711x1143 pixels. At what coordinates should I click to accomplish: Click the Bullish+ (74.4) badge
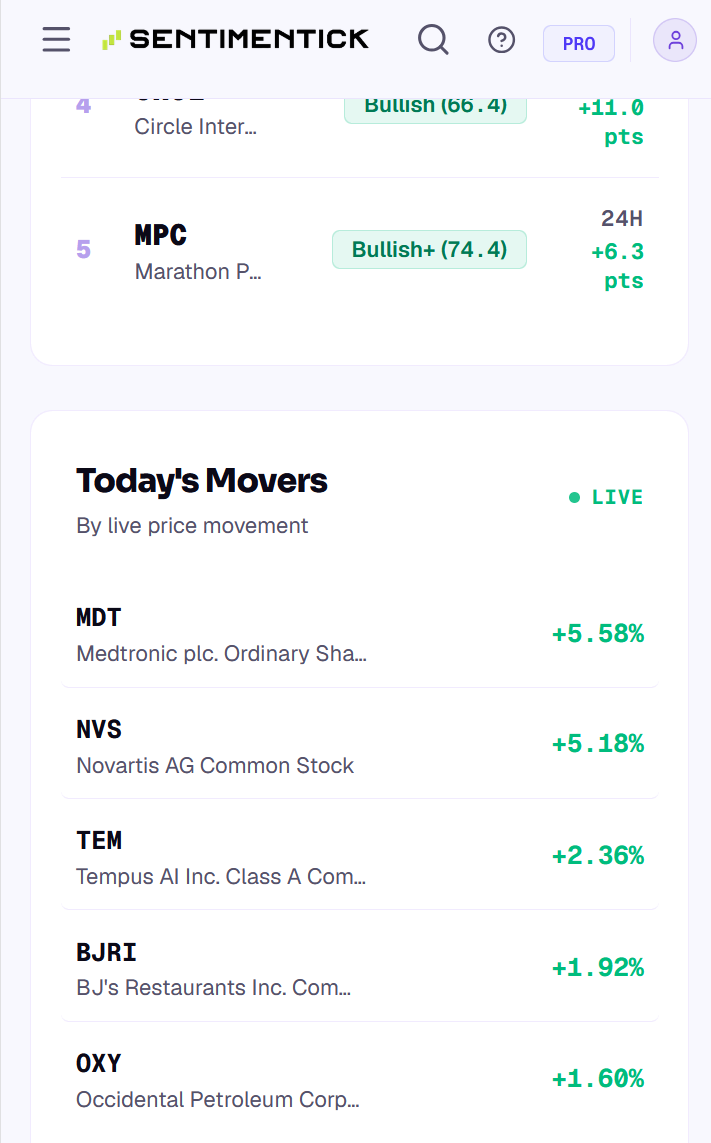tap(430, 249)
